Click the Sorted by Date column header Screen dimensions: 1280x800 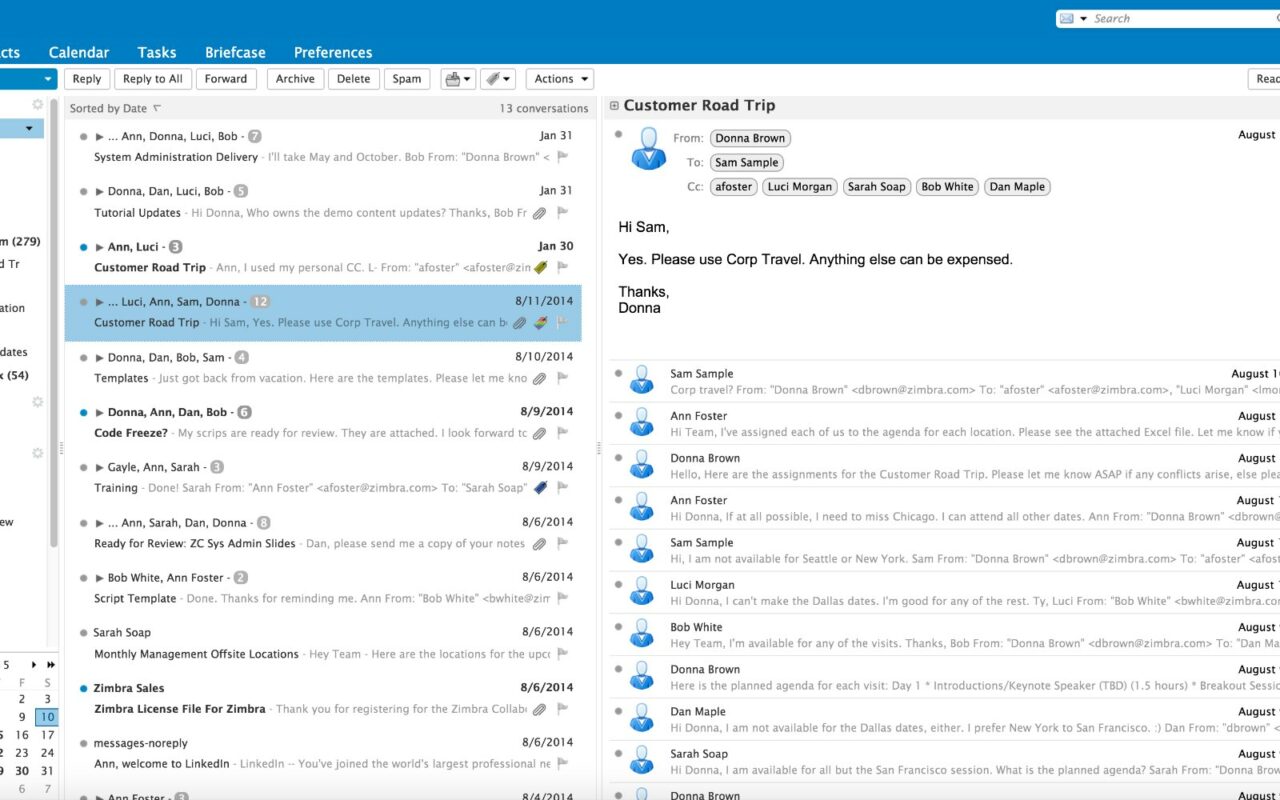point(109,108)
